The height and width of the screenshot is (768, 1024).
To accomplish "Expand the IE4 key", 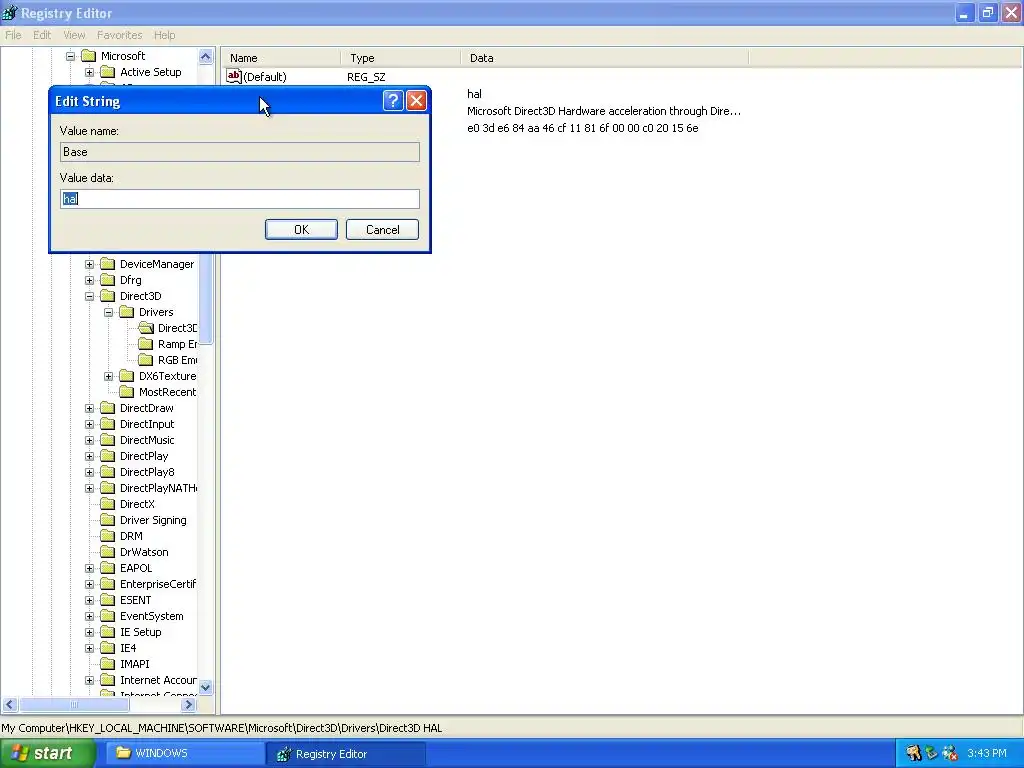I will 89,648.
